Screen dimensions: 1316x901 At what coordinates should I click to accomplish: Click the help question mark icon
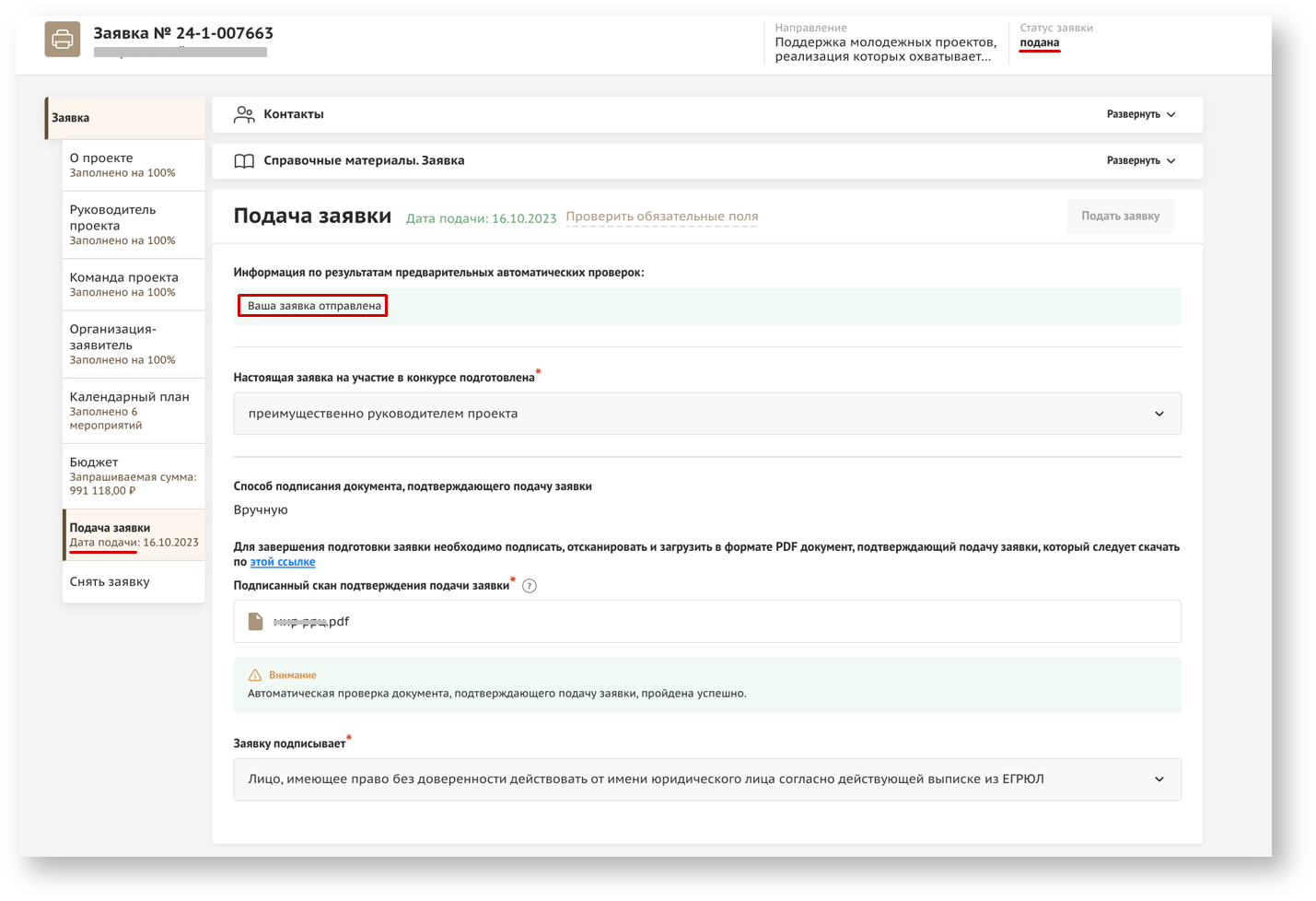point(530,586)
